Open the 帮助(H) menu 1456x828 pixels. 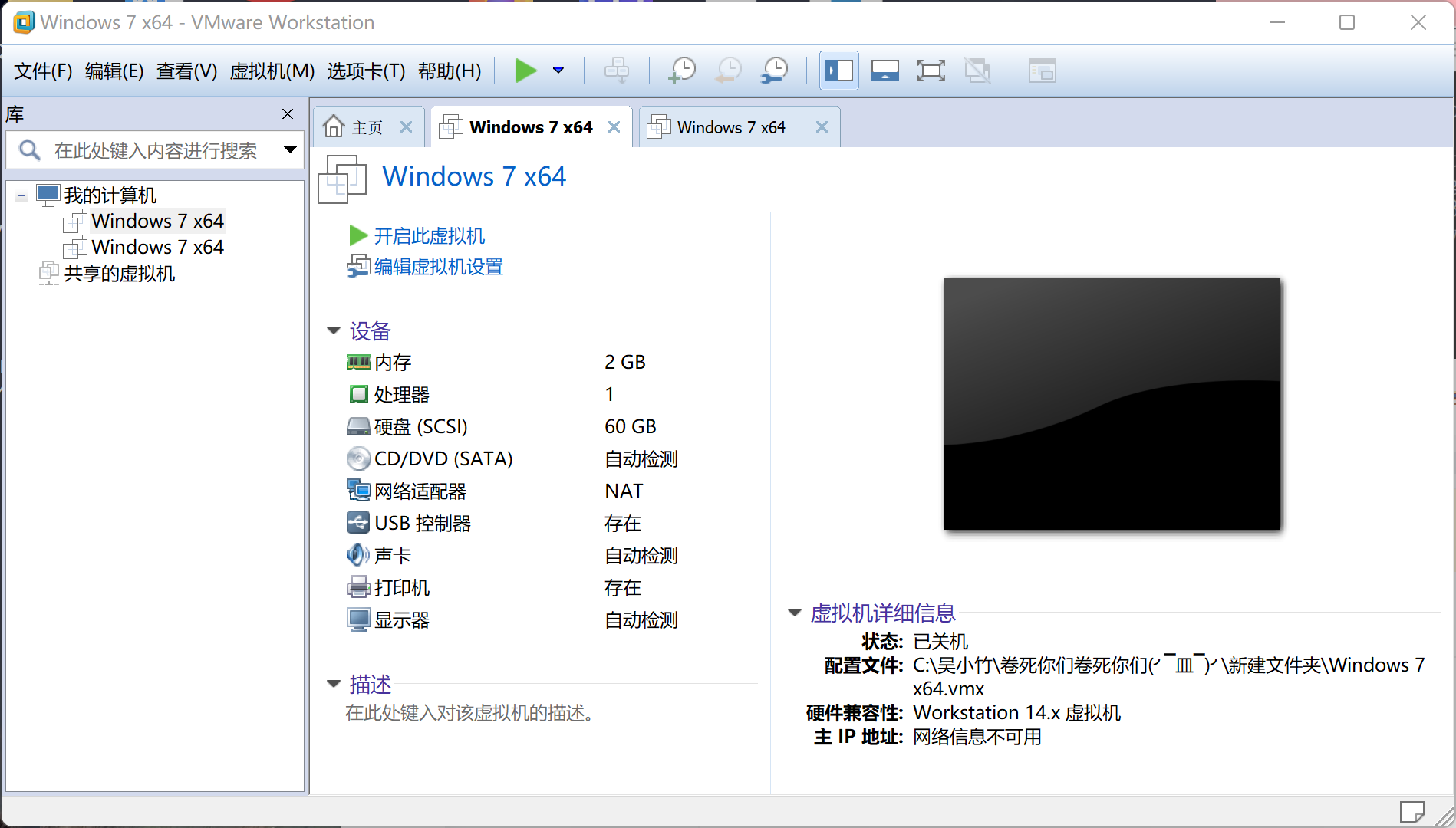coord(450,71)
